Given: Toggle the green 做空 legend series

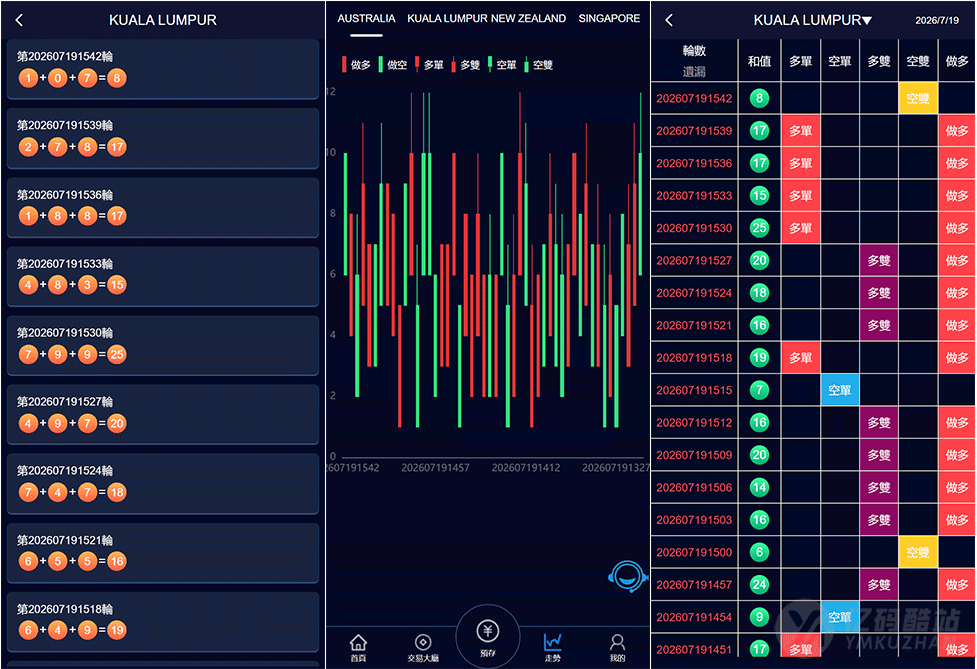Looking at the screenshot, I should [393, 65].
